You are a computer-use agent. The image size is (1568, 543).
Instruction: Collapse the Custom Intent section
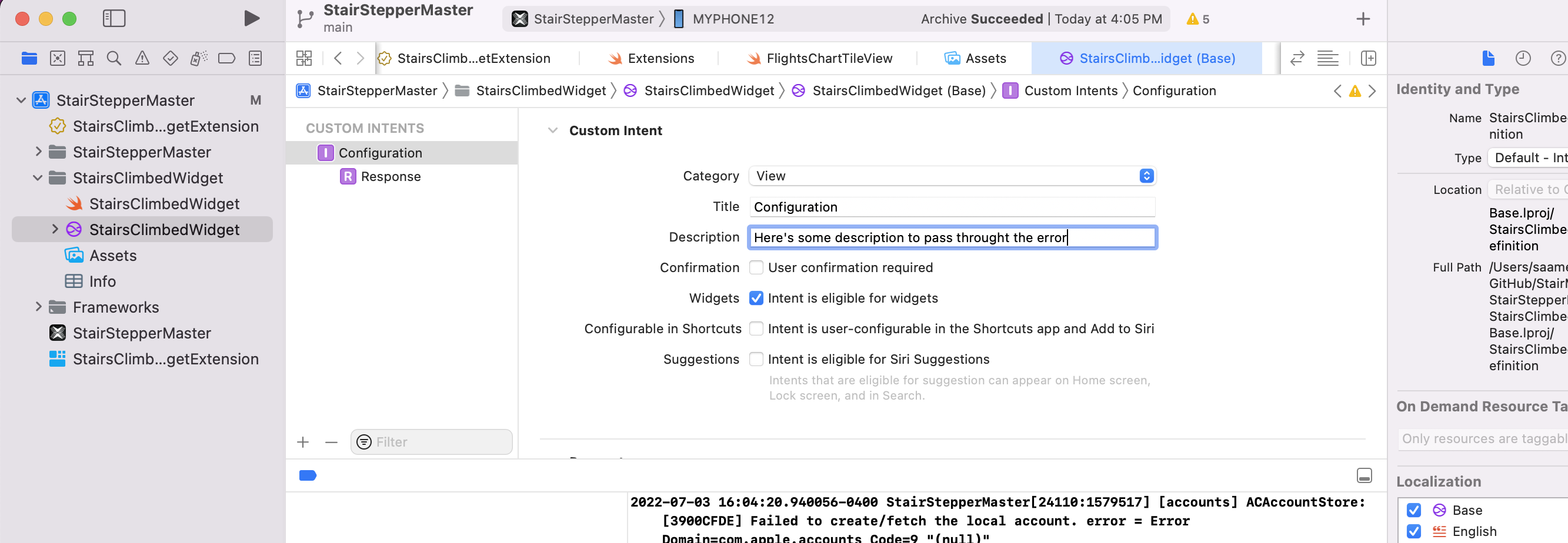point(552,130)
